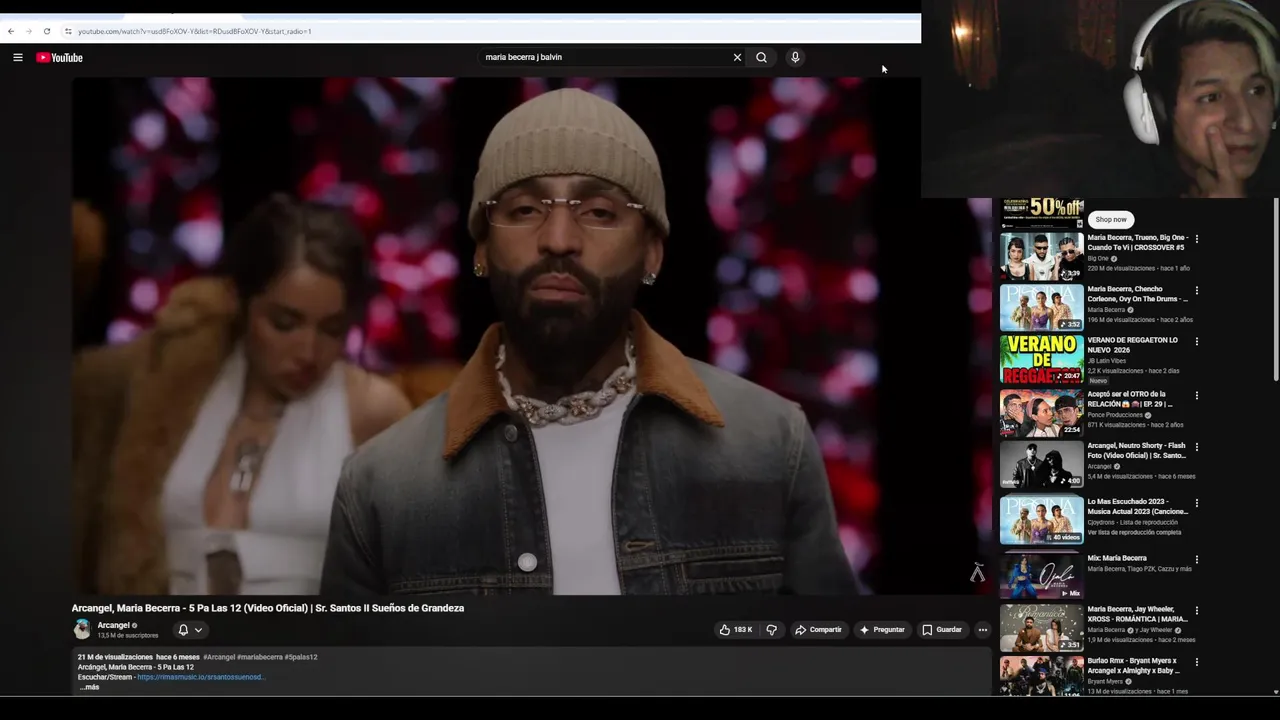Open options for 'XROSS - ROMÁNTICA' video
The height and width of the screenshot is (720, 1280).
1196,610
